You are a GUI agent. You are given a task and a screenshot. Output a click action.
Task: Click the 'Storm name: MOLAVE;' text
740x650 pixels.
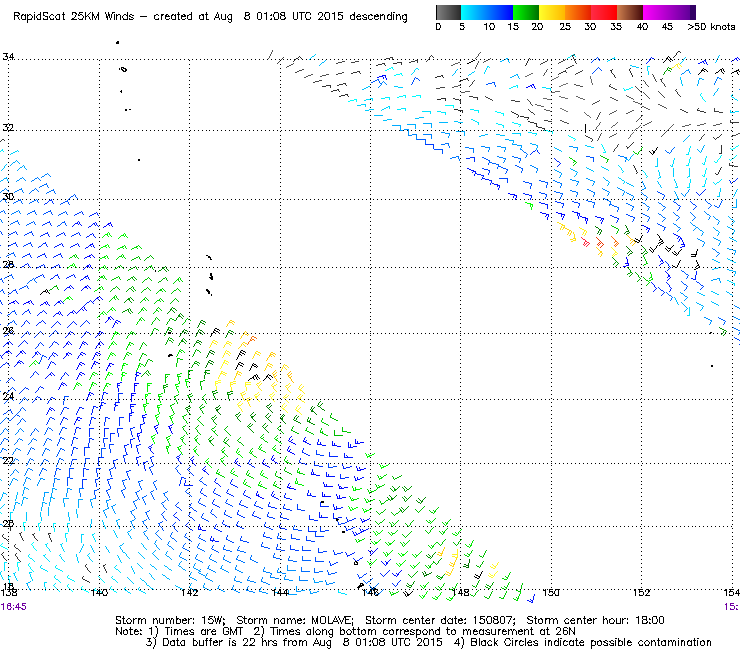coord(295,620)
